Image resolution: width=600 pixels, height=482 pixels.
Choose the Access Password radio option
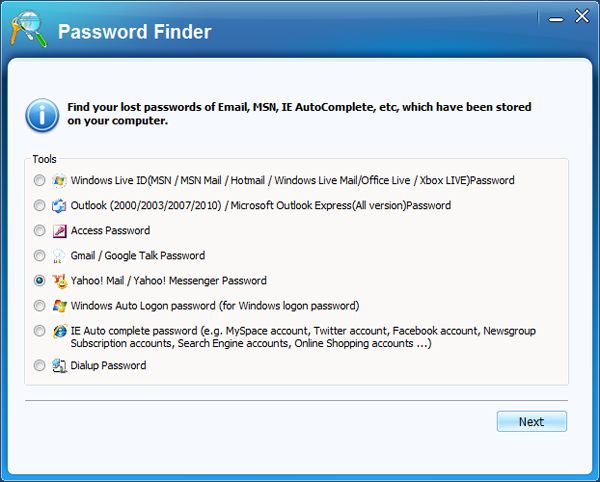point(39,230)
